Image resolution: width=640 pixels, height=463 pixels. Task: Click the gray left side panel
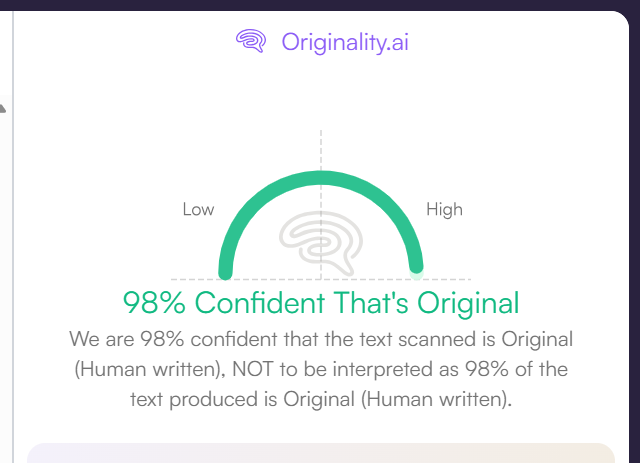(4, 300)
